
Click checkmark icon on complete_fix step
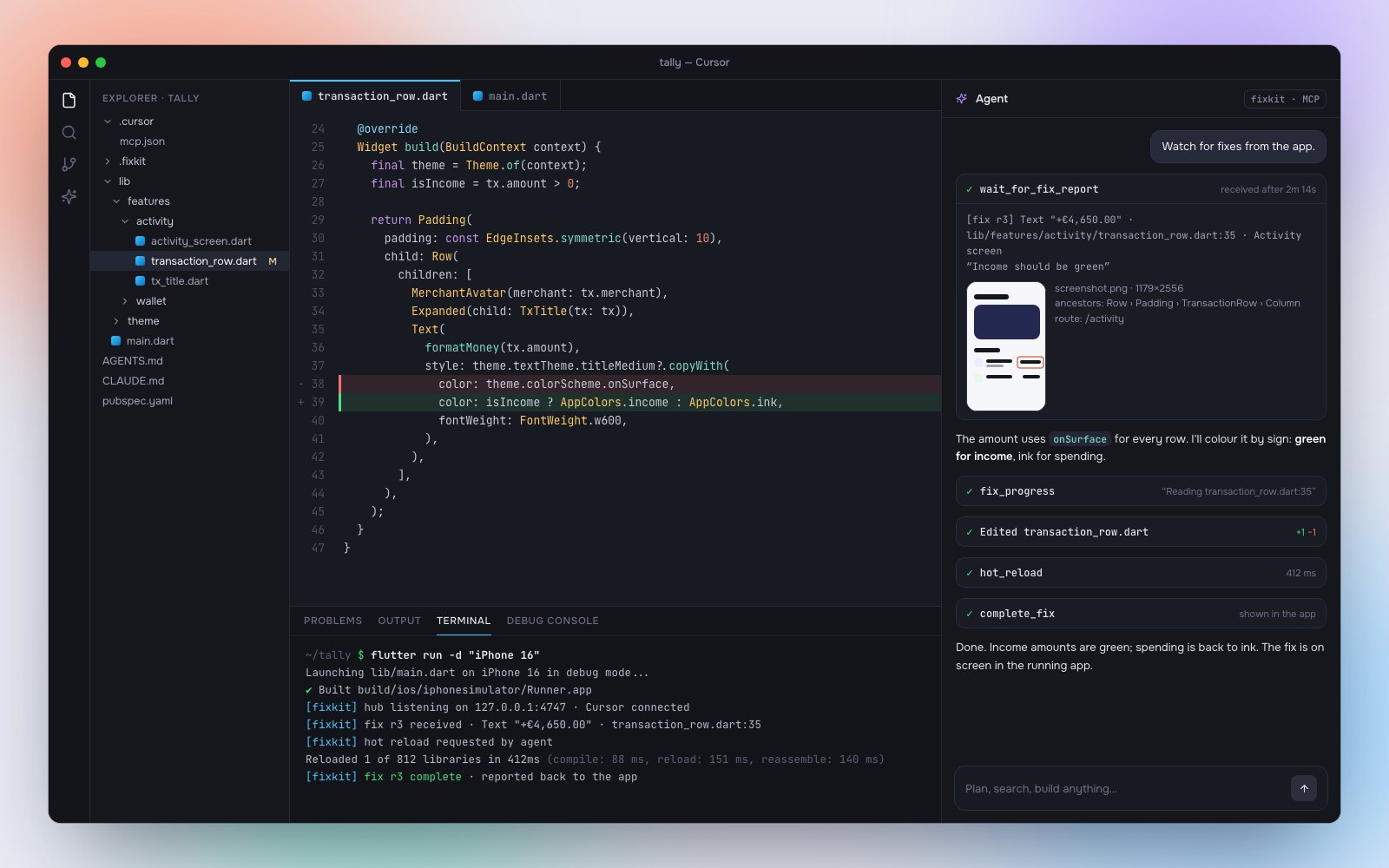pos(970,614)
